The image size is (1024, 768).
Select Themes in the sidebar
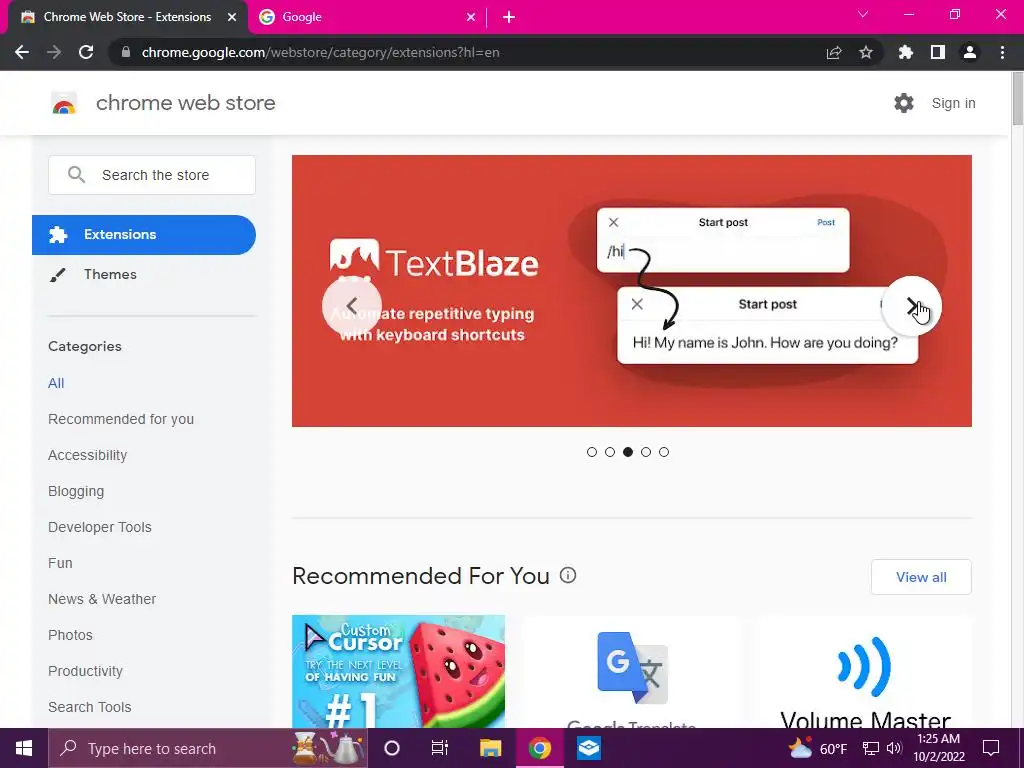(110, 274)
